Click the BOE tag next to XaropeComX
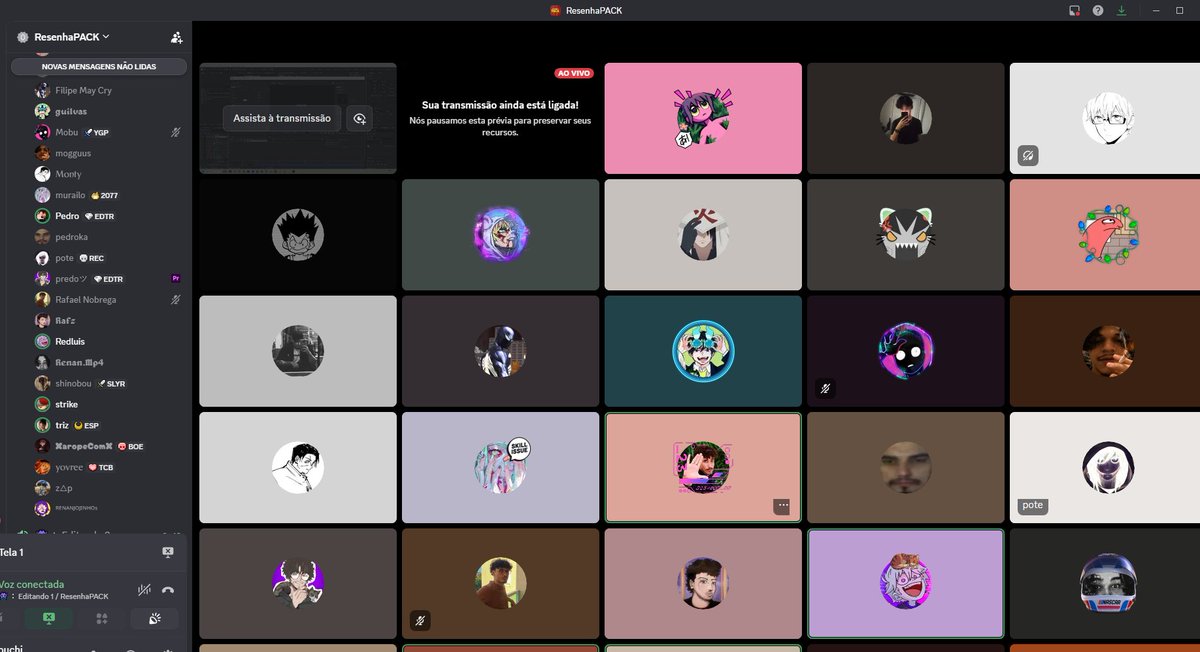 (x=131, y=446)
